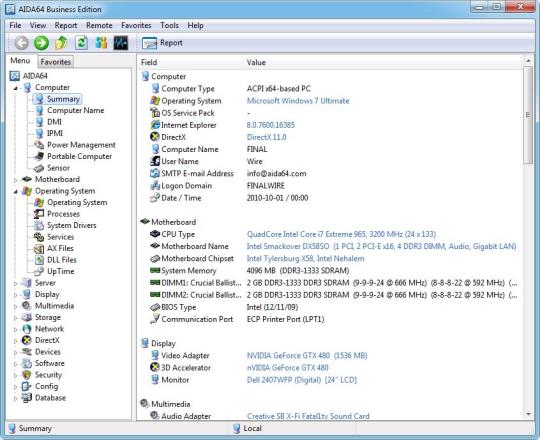Collapse the Operating System tree node
The image size is (540, 440).
pos(15,191)
